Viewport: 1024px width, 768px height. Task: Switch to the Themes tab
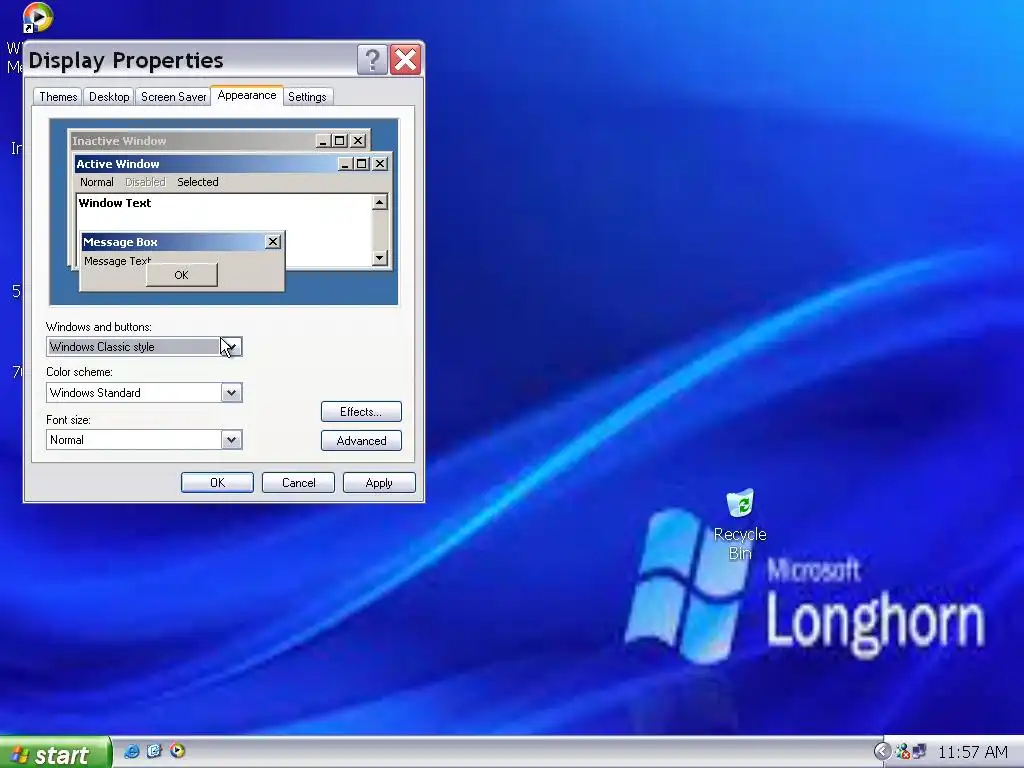coord(58,97)
